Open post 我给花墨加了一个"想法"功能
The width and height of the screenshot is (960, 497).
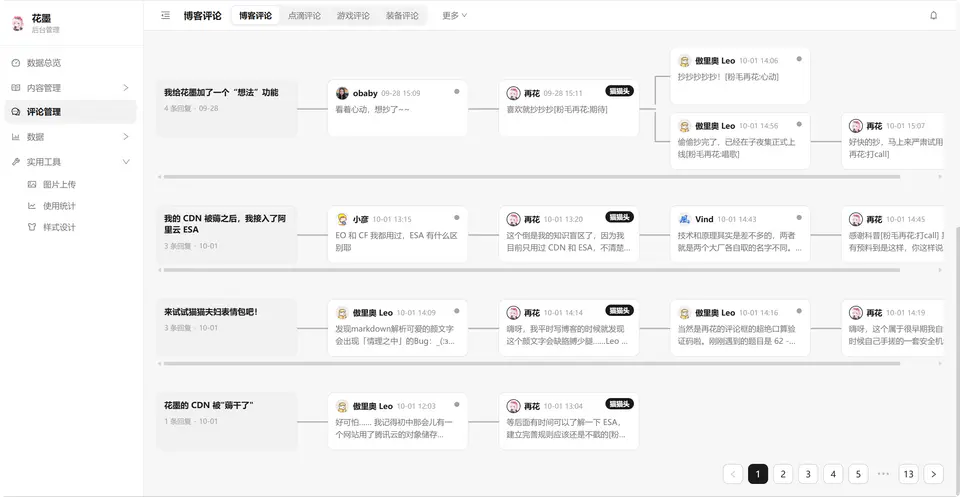point(227,108)
